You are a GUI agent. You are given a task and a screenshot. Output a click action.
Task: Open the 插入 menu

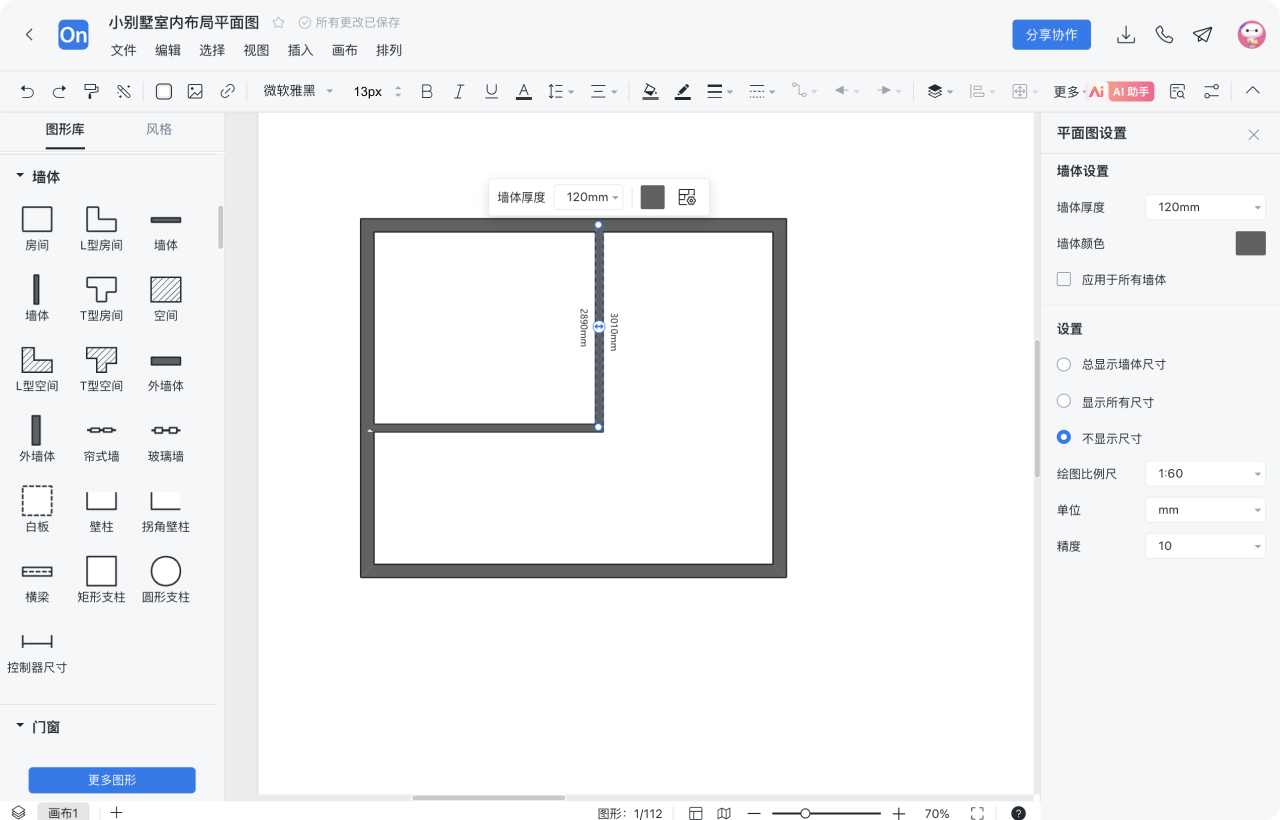[x=300, y=50]
